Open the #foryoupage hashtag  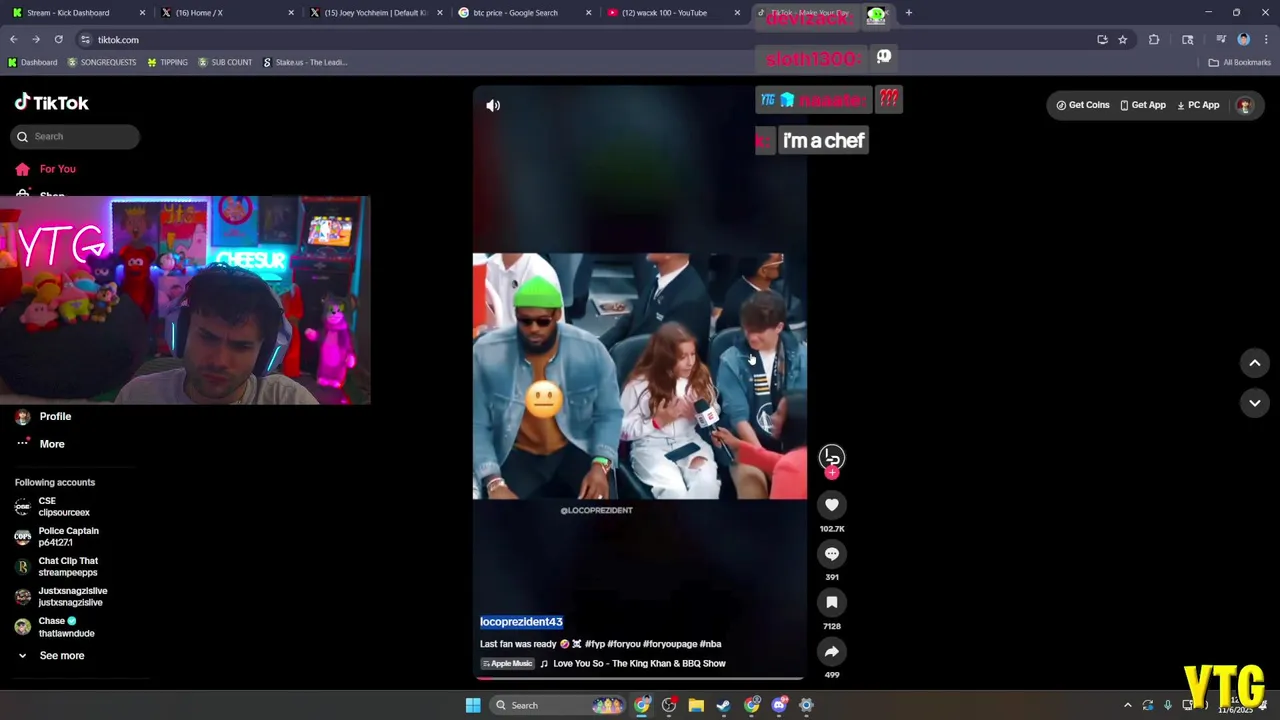(669, 644)
